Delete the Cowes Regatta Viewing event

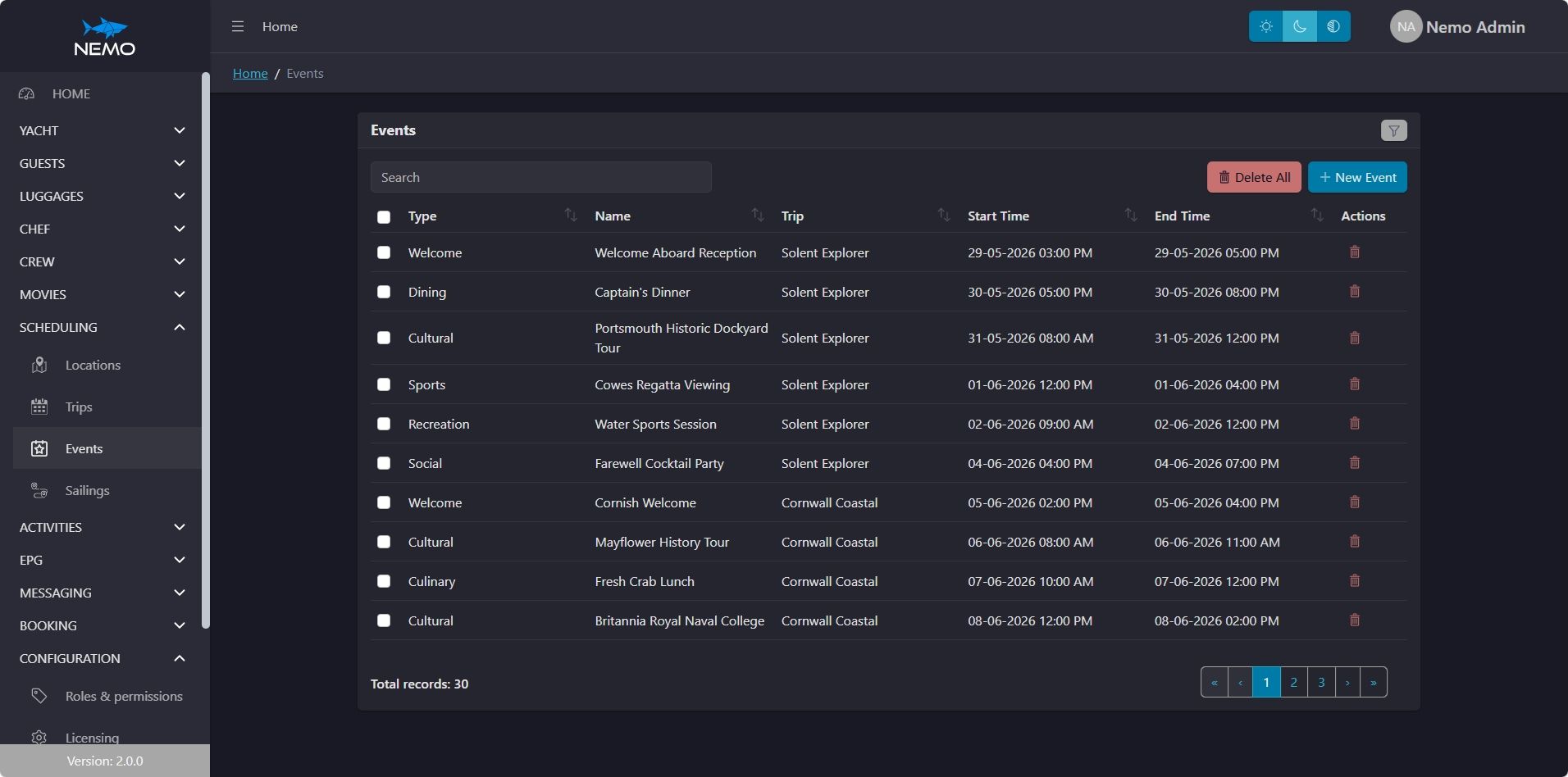tap(1355, 384)
